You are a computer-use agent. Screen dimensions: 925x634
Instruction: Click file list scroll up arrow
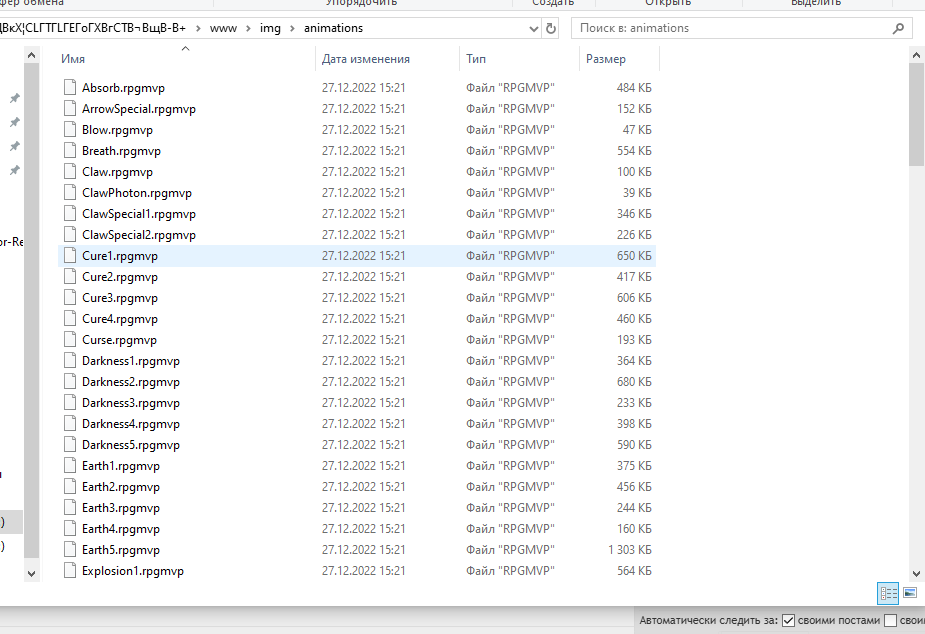coord(916,55)
